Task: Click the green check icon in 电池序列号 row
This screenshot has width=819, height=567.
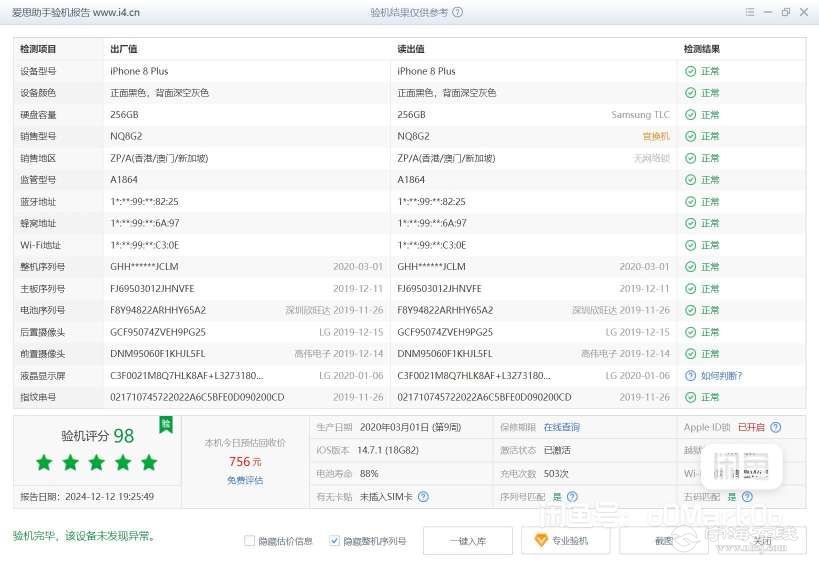Action: [691, 310]
